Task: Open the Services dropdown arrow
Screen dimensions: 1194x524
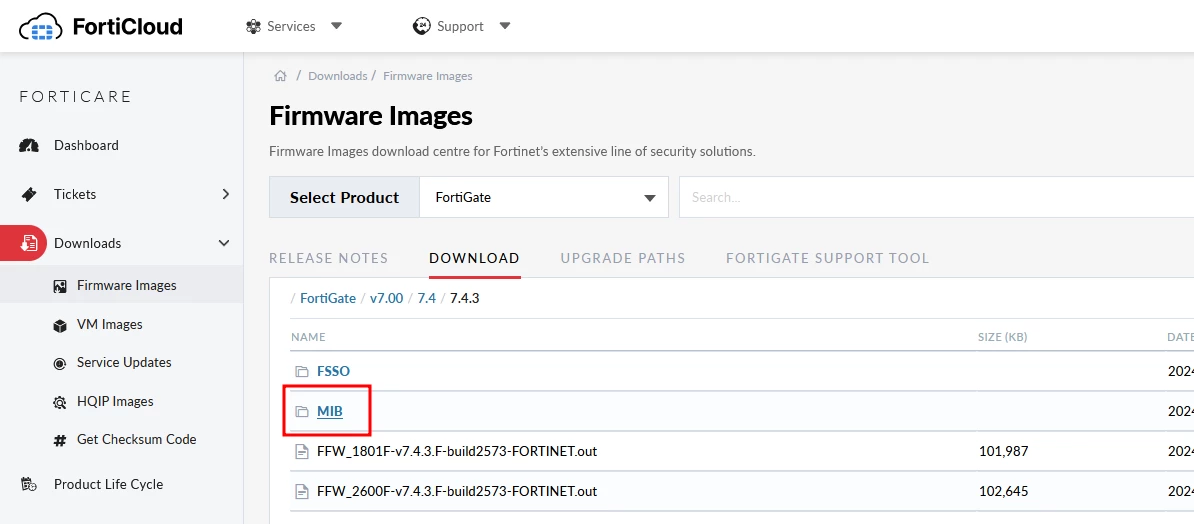Action: (336, 27)
